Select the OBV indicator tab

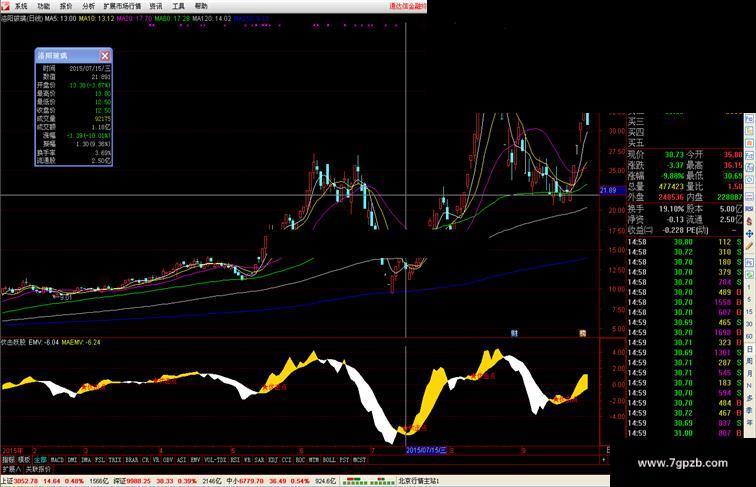(168, 460)
